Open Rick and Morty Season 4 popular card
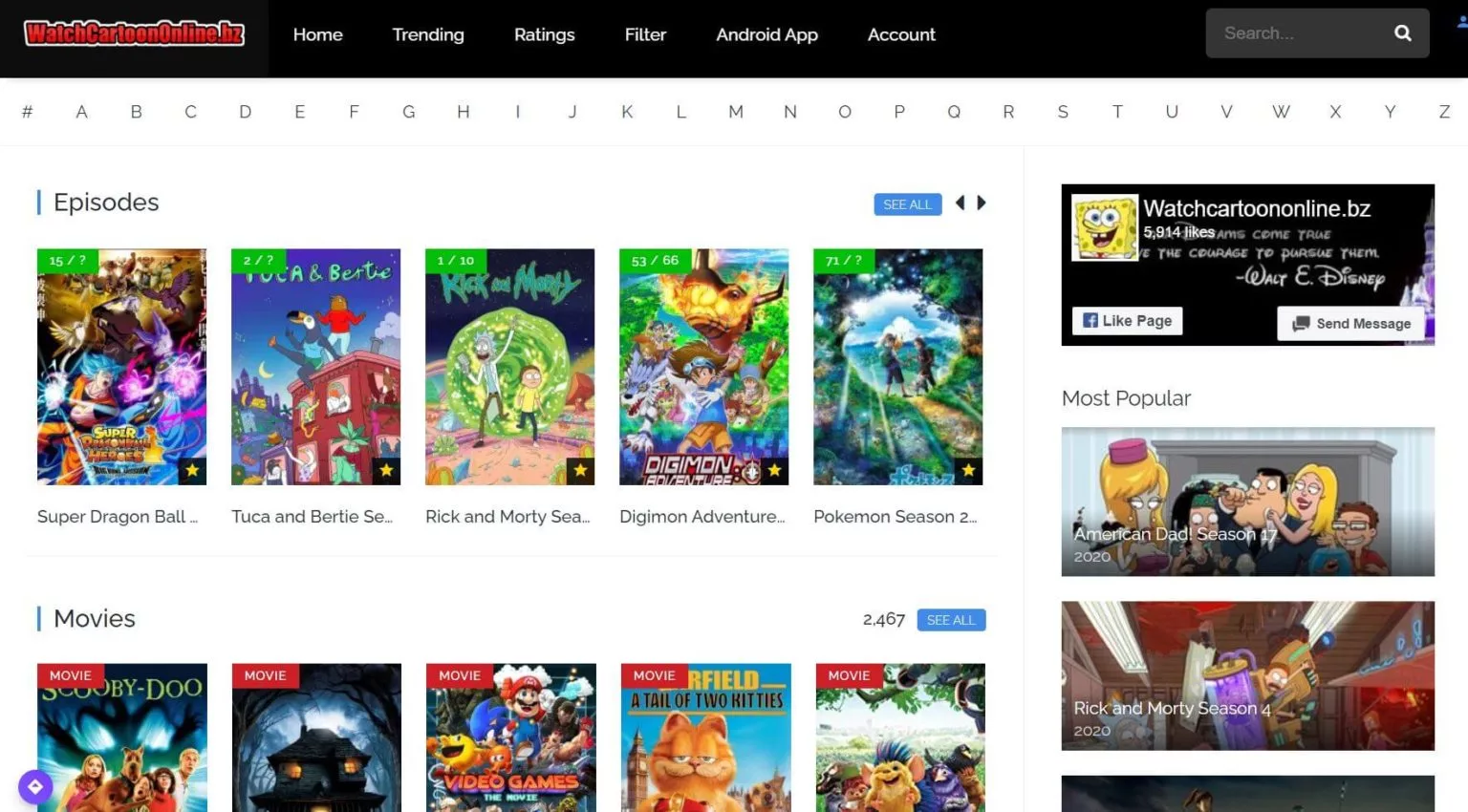The image size is (1468, 812). point(1247,675)
